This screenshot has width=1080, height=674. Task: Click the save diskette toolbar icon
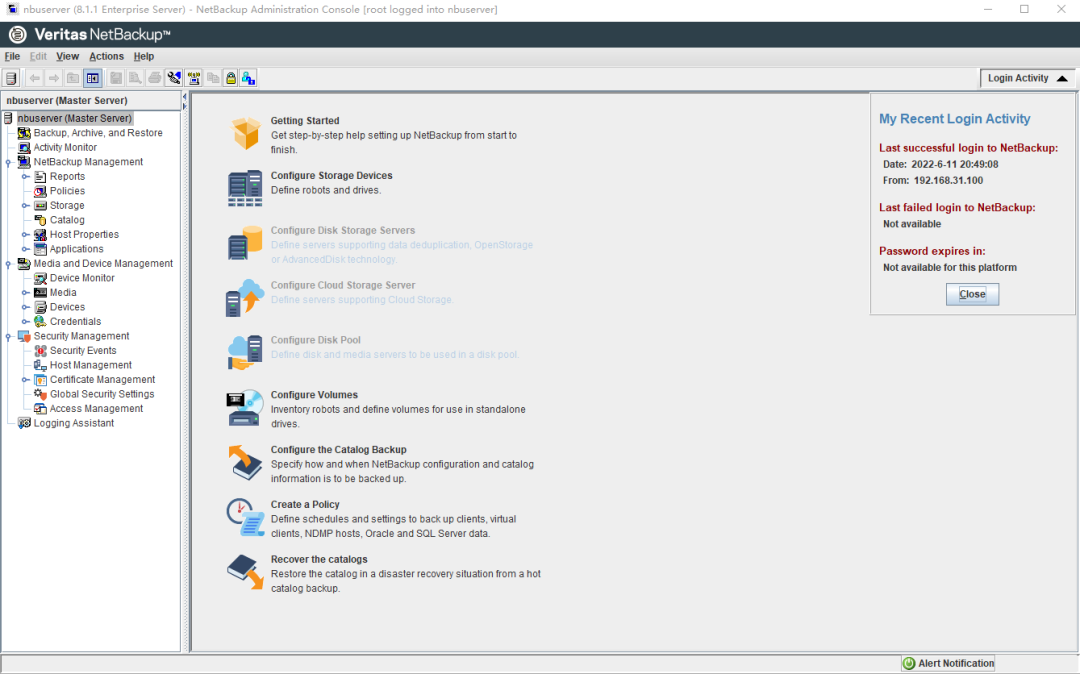(x=116, y=78)
